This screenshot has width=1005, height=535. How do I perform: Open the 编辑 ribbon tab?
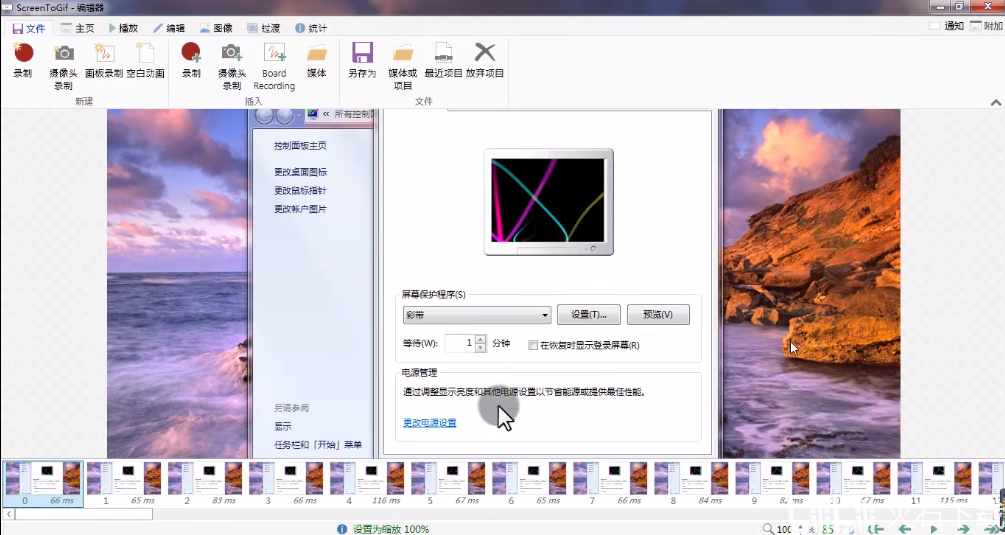pyautogui.click(x=169, y=28)
